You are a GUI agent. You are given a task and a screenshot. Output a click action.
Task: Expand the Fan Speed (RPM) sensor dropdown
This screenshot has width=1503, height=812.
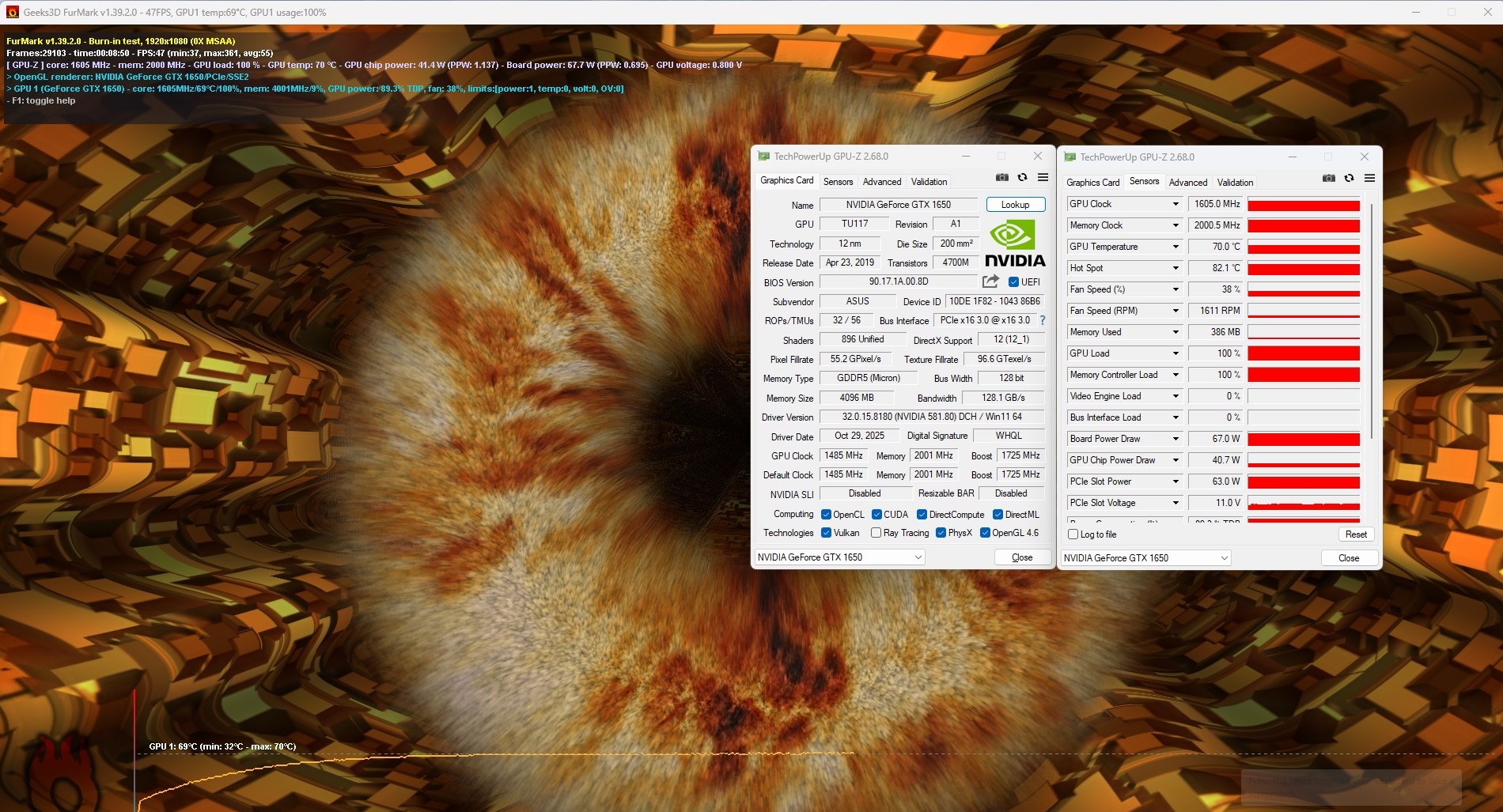1176,311
